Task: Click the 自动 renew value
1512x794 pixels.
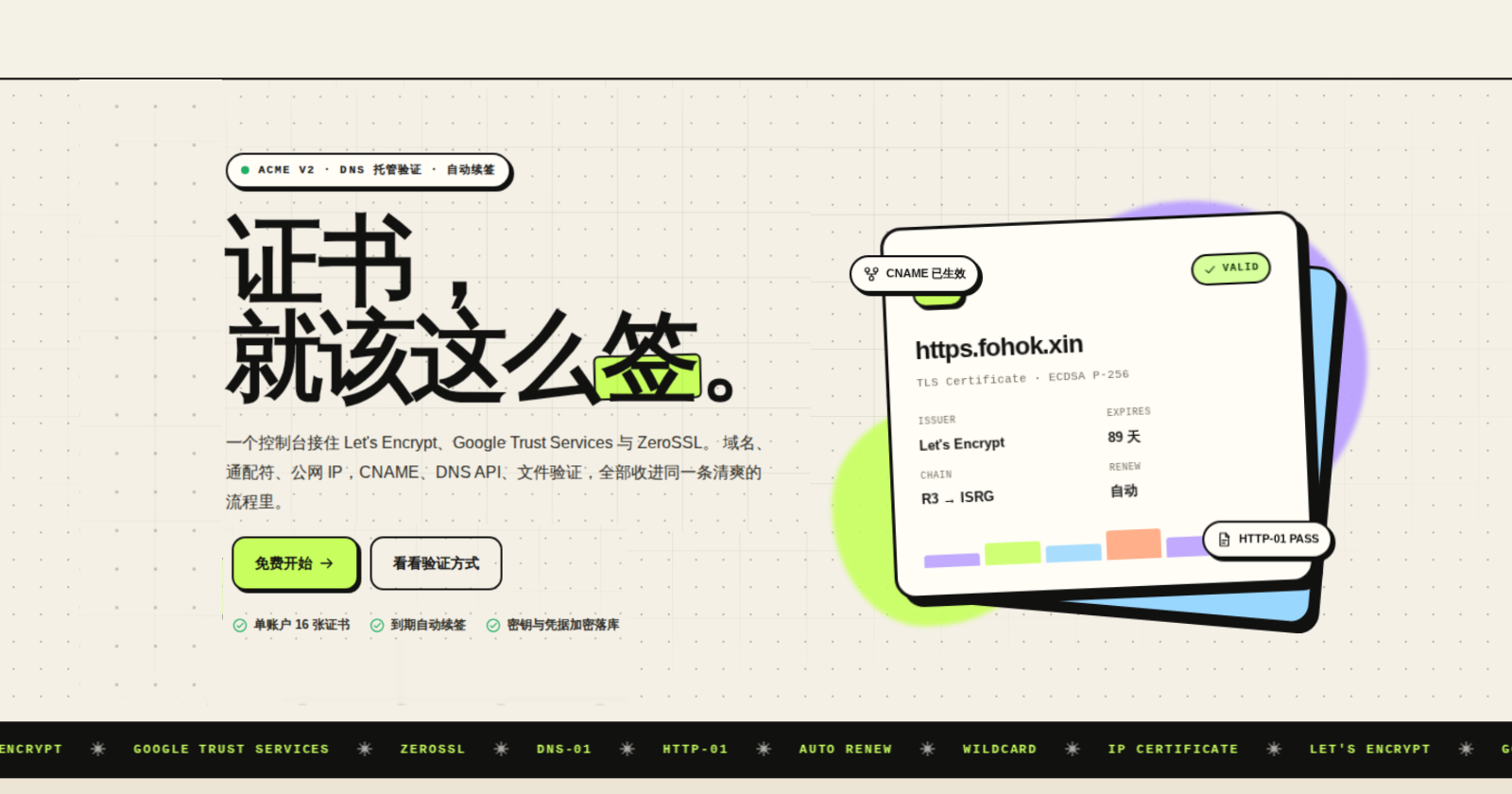Action: point(1124,491)
